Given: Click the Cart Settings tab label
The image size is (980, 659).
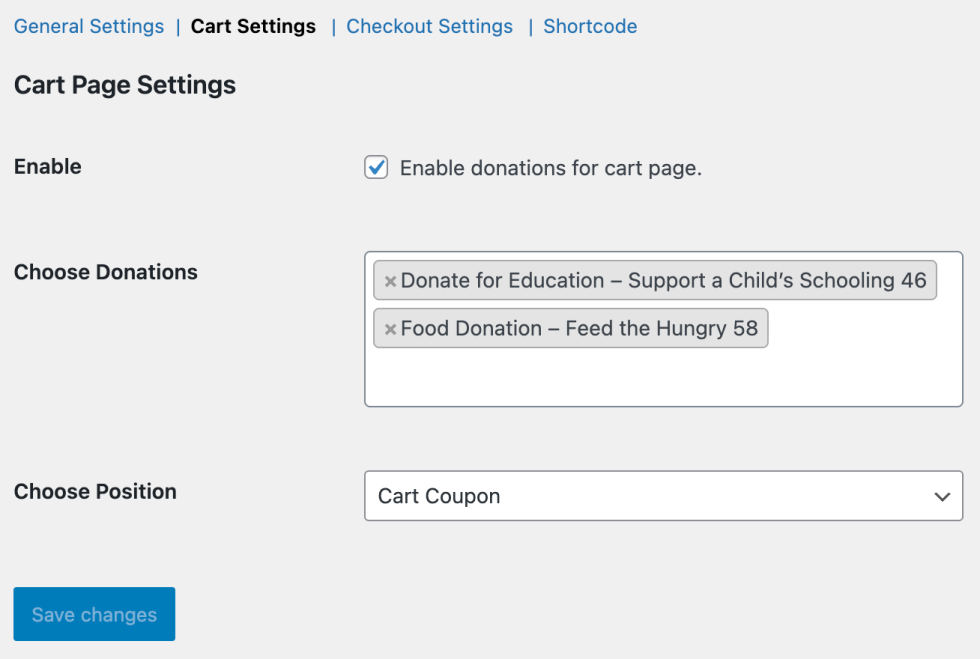Looking at the screenshot, I should pyautogui.click(x=252, y=26).
